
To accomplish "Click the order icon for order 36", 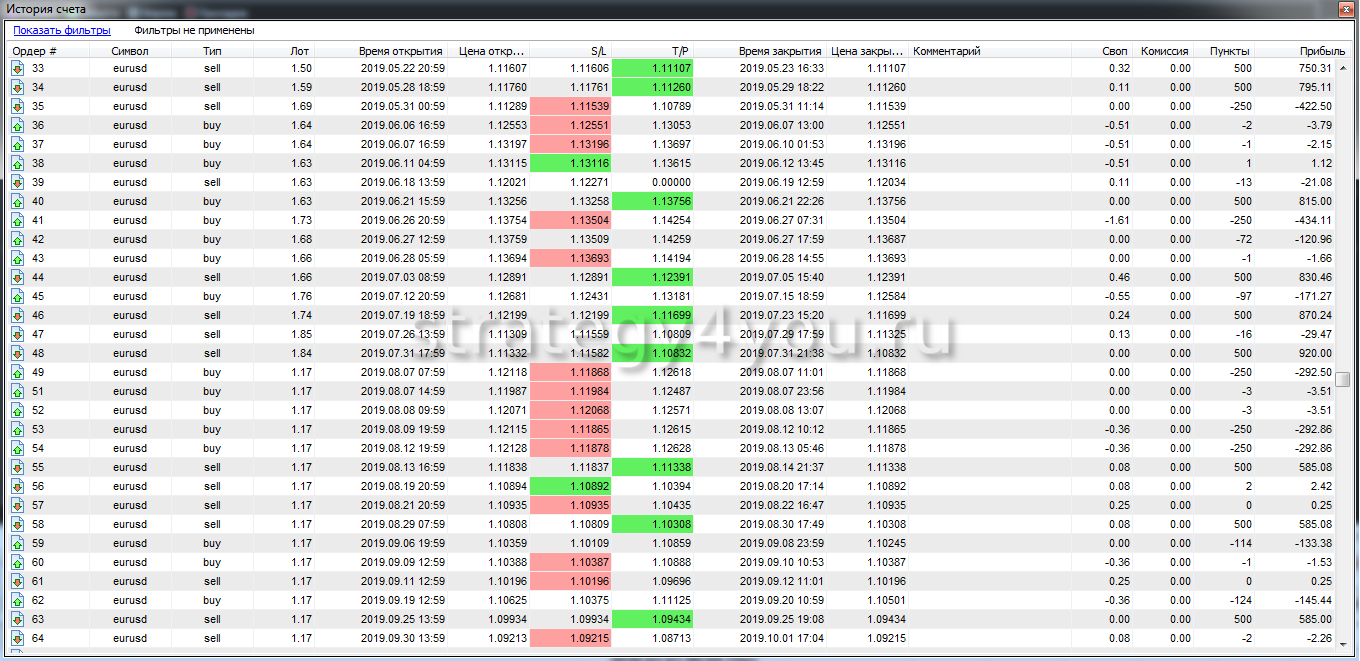I will 17,125.
